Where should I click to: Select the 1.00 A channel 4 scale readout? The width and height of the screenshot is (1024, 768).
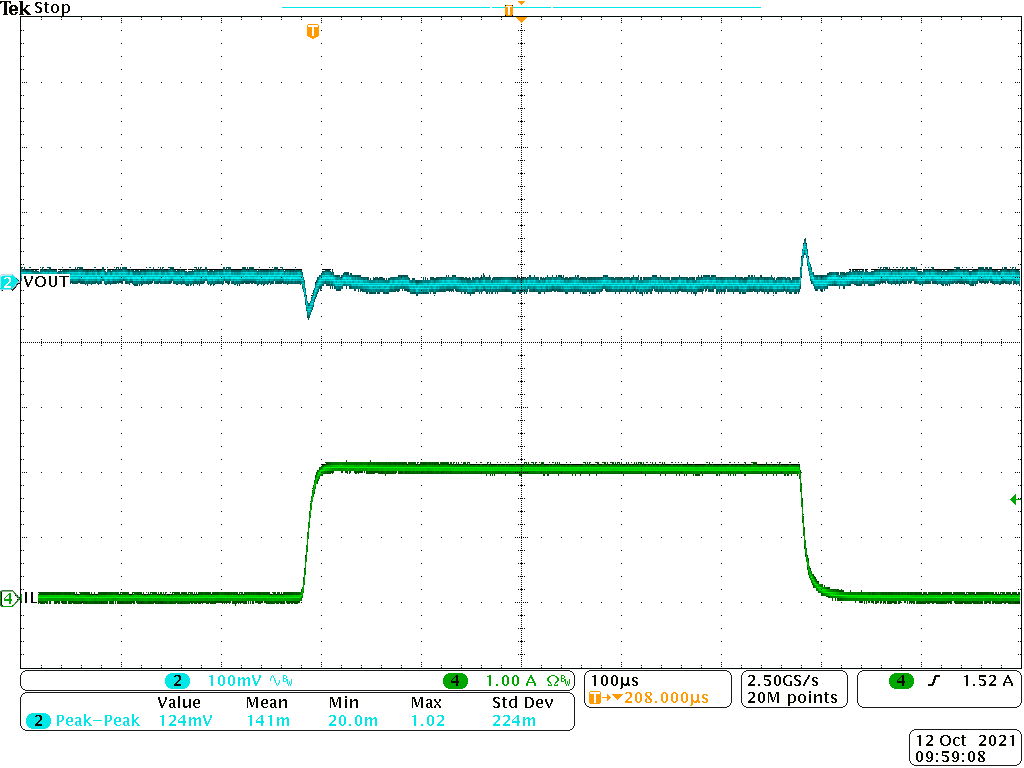510,681
